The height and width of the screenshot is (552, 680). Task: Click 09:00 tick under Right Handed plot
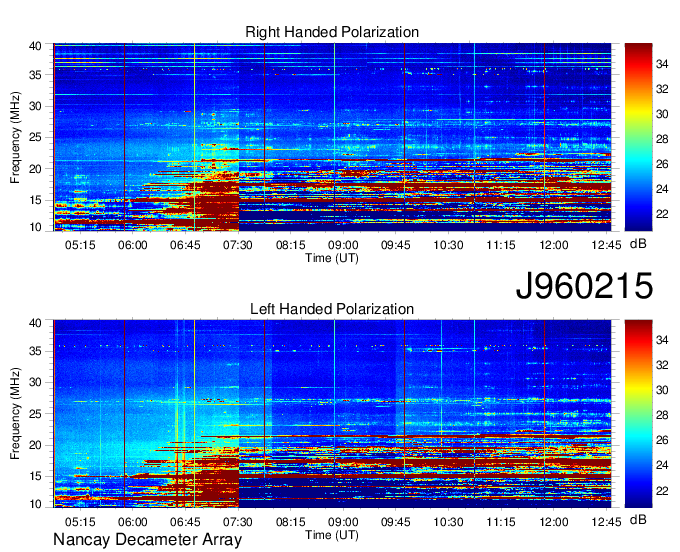tap(343, 245)
